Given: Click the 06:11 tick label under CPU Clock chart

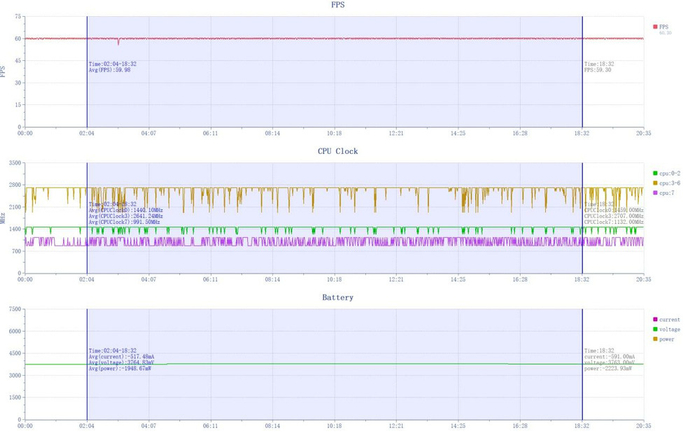Looking at the screenshot, I should [x=210, y=279].
